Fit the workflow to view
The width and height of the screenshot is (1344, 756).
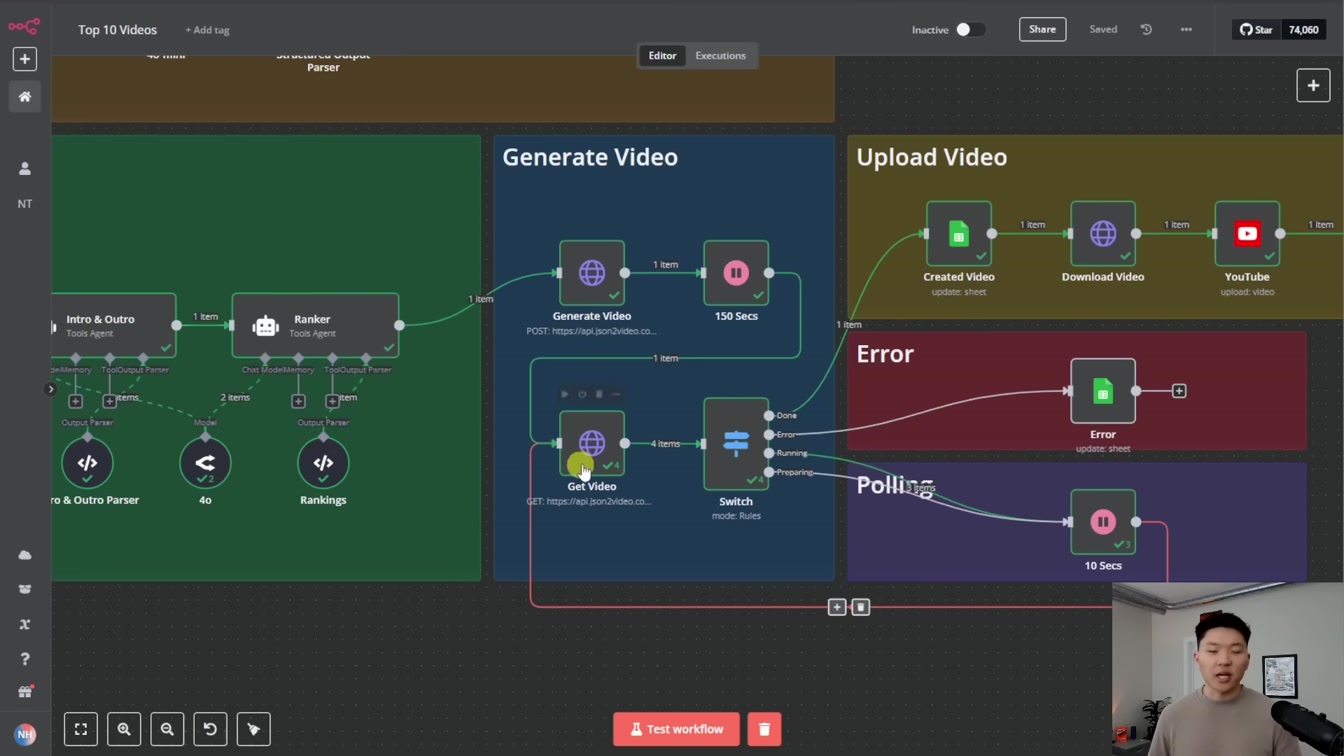pyautogui.click(x=81, y=729)
